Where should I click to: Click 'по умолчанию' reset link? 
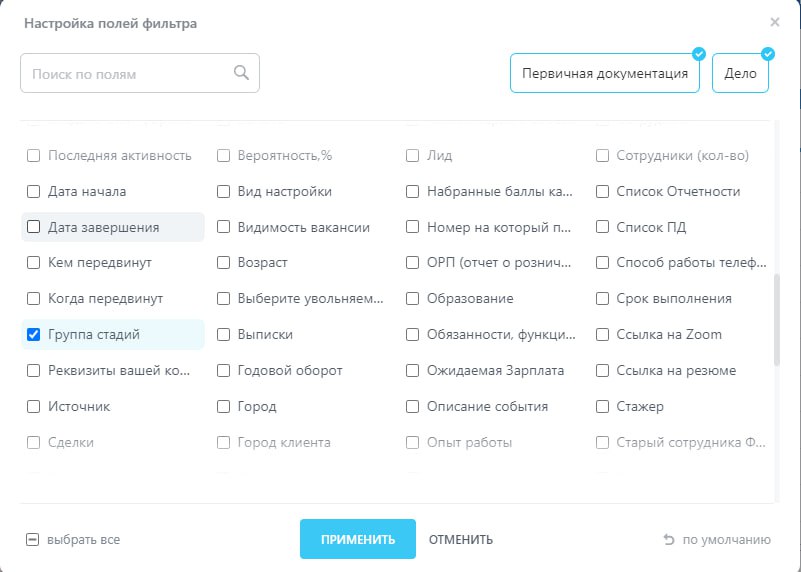pyautogui.click(x=726, y=540)
